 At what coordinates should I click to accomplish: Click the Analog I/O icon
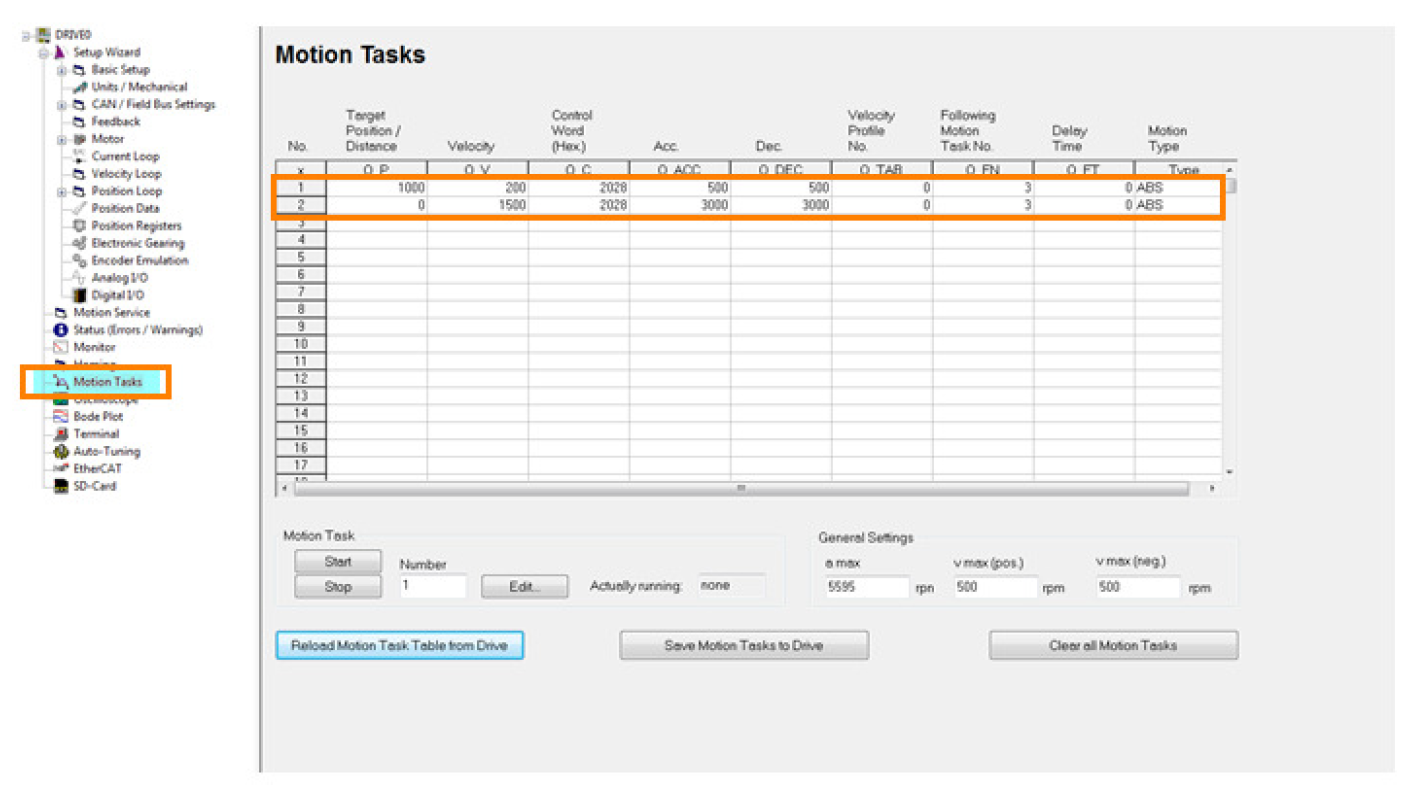(79, 278)
